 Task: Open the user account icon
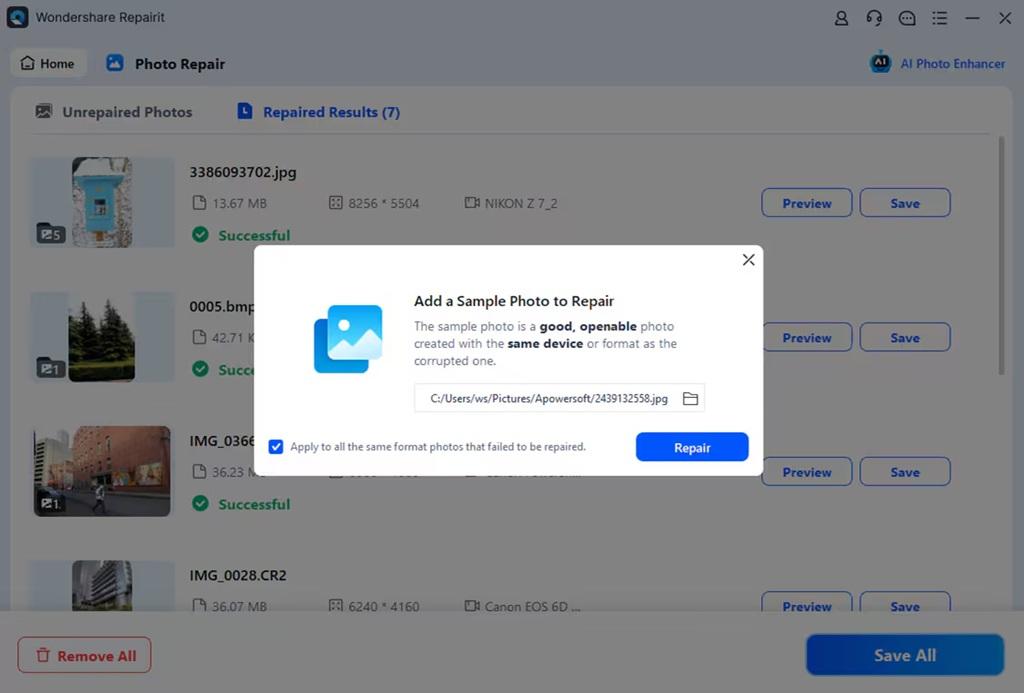pos(842,18)
